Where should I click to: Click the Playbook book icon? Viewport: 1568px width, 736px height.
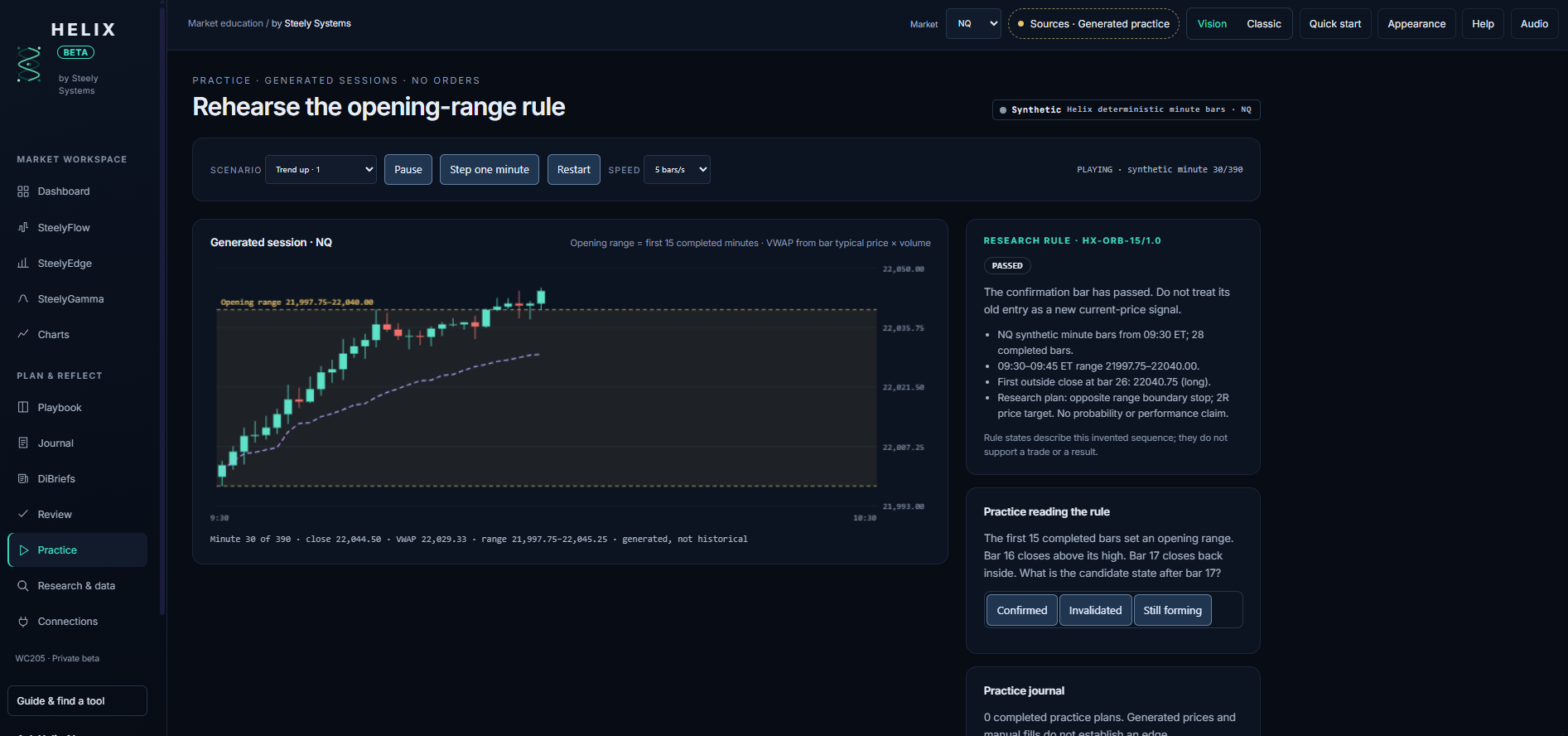point(23,408)
